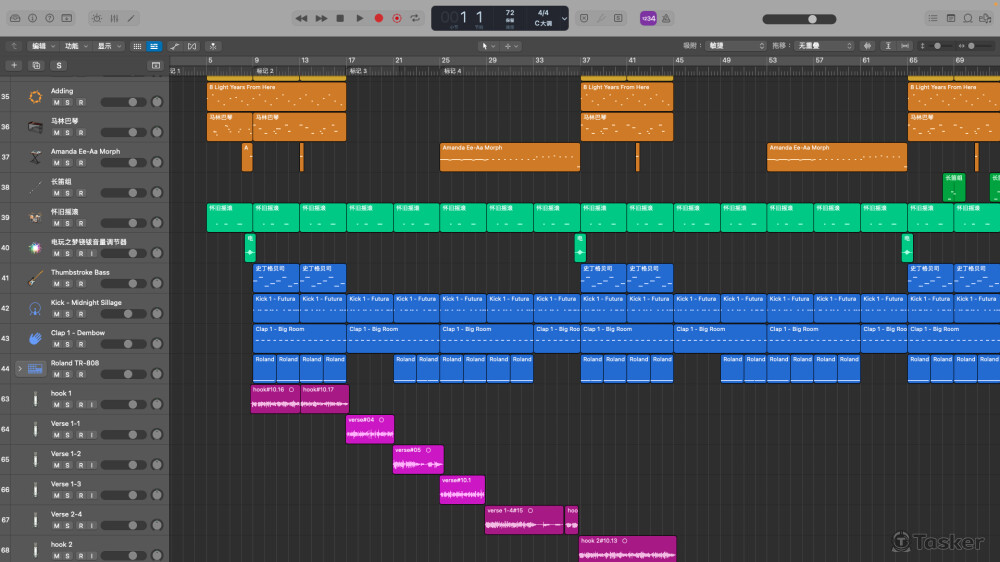Toggle the global track Solo S button
Viewport: 1000px width, 562px height.
(x=59, y=65)
